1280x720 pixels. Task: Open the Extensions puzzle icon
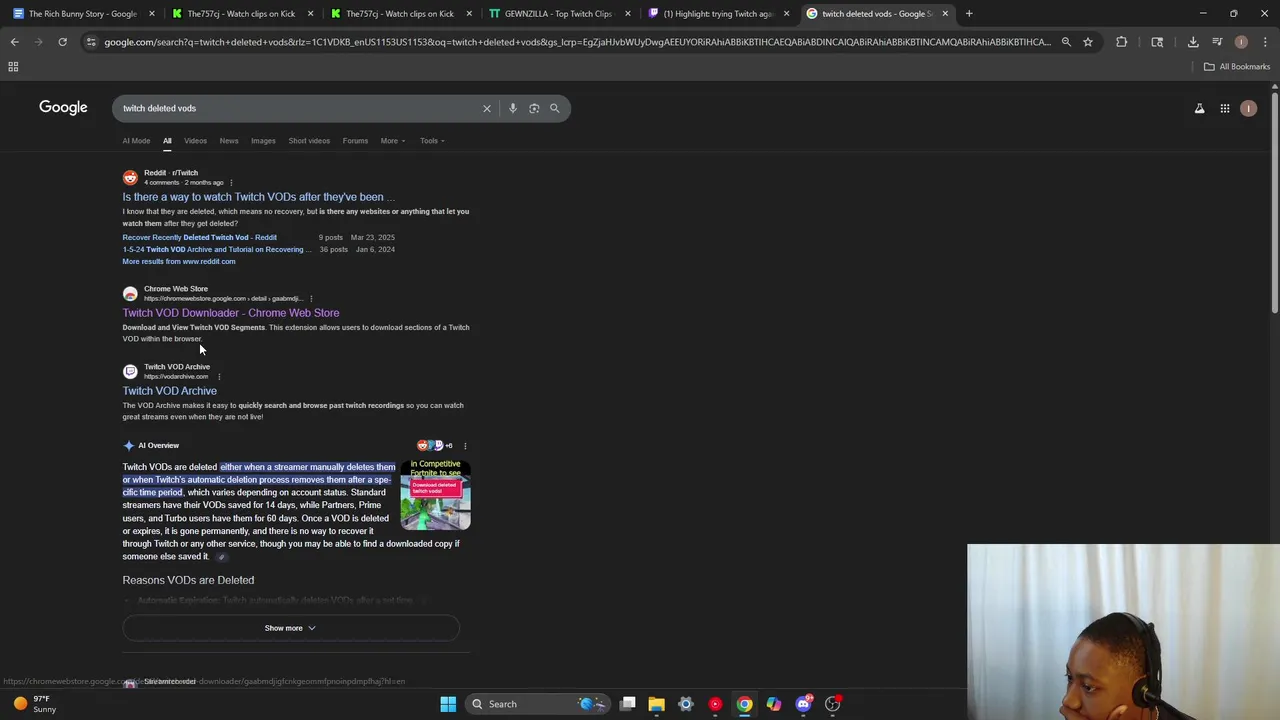pyautogui.click(x=1121, y=42)
